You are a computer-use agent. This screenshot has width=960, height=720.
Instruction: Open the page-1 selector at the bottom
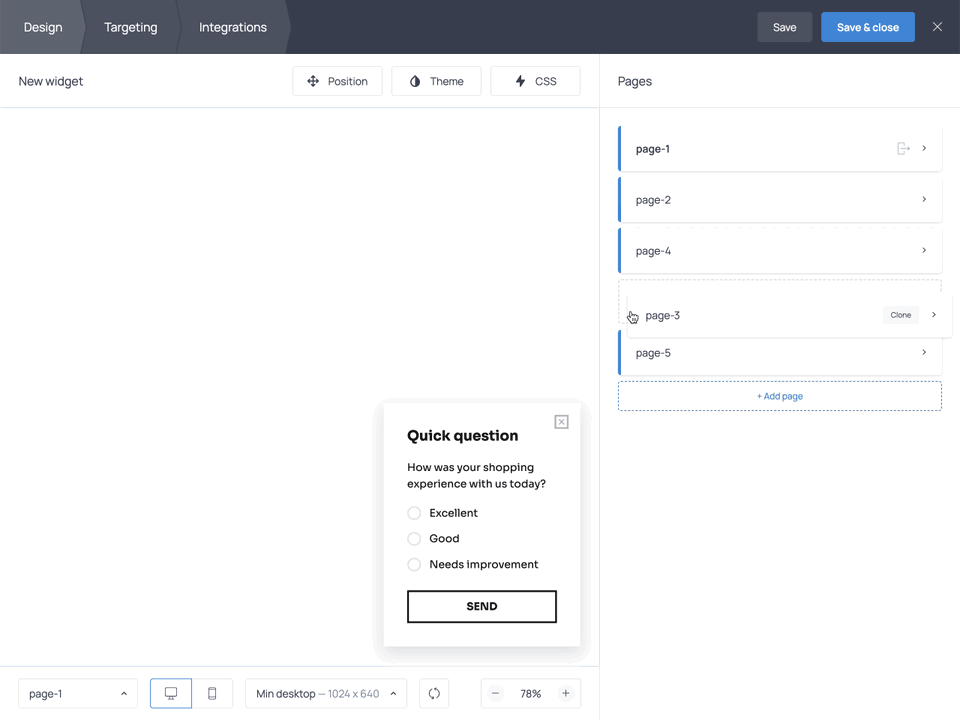(77, 693)
